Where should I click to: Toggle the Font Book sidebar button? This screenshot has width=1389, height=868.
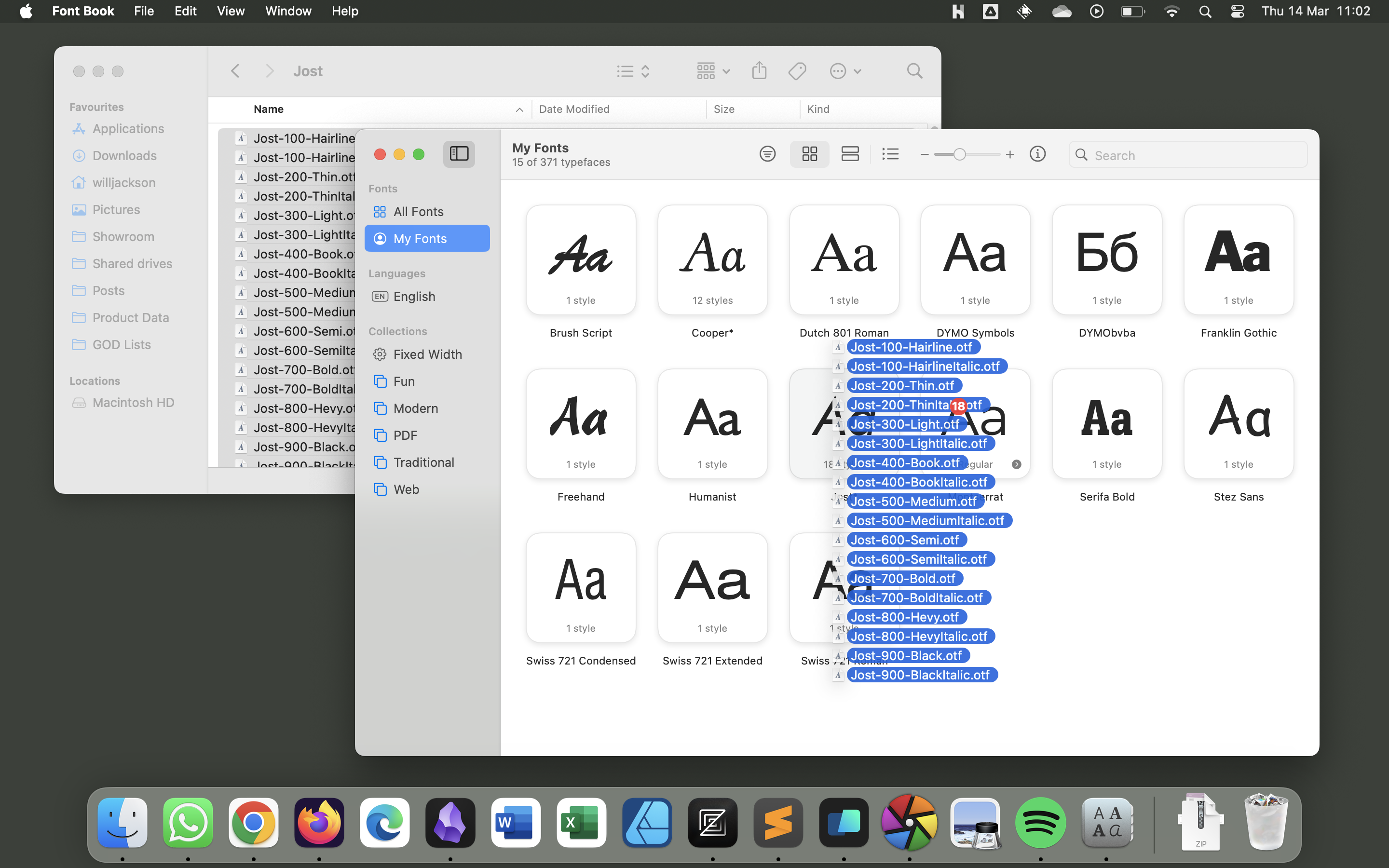point(459,154)
